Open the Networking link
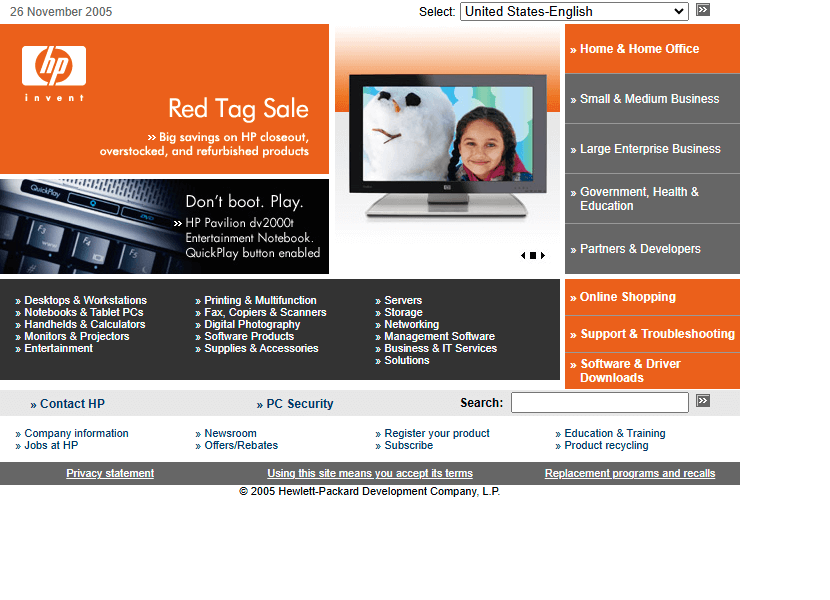The height and width of the screenshot is (600, 830). [411, 324]
